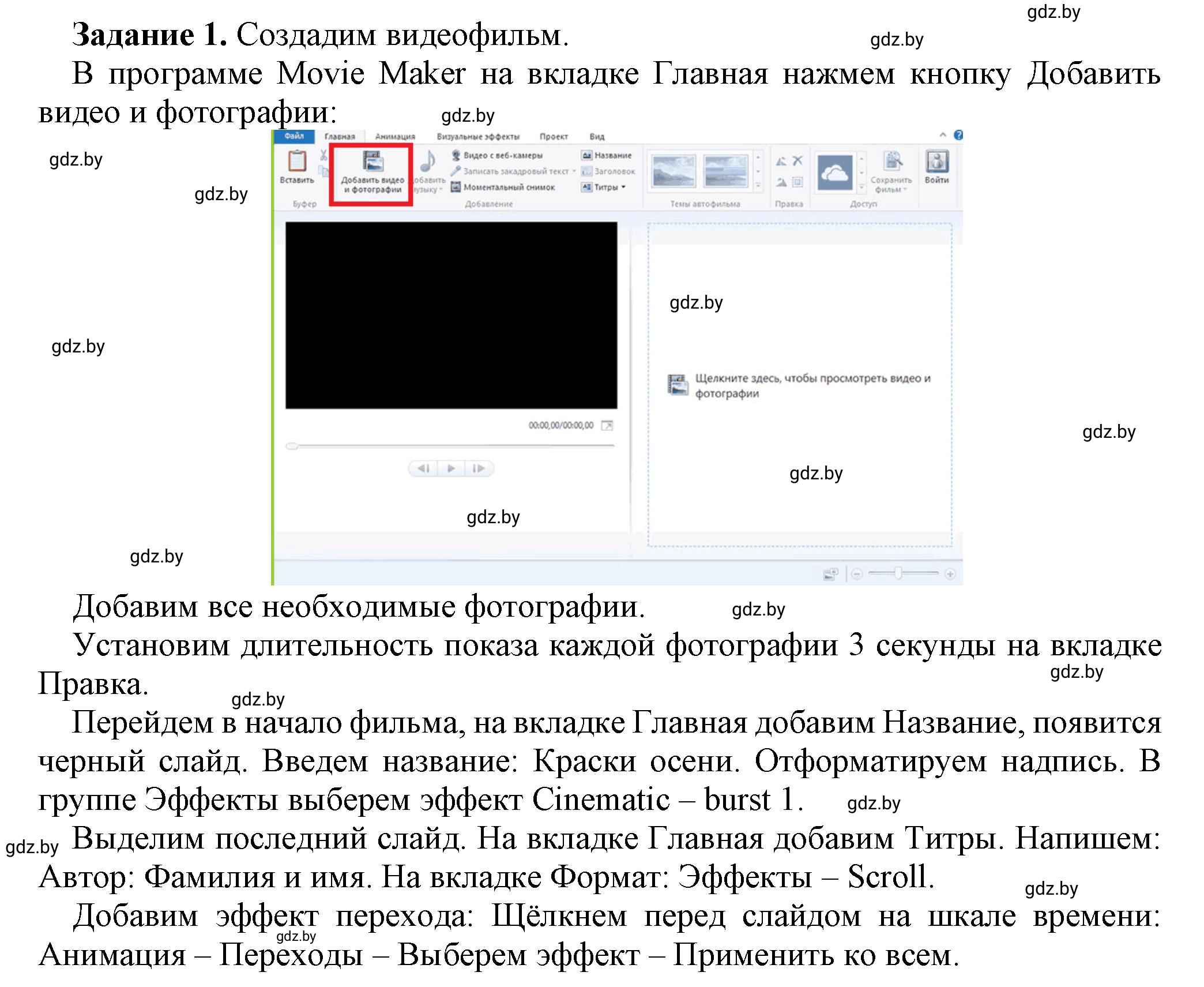Toggle full screen preview icon
Image resolution: width=1204 pixels, height=987 pixels.
[x=607, y=425]
